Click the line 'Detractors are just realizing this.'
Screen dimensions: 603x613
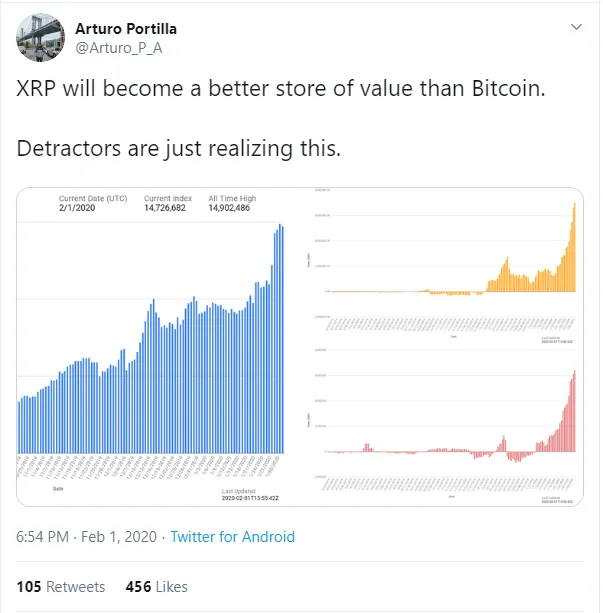point(180,150)
